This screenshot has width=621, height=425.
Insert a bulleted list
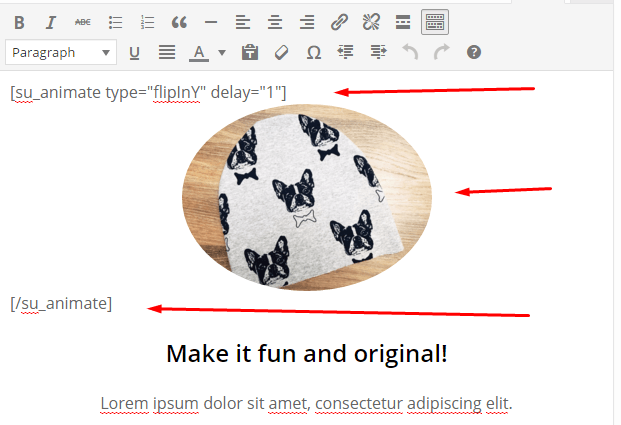115,21
